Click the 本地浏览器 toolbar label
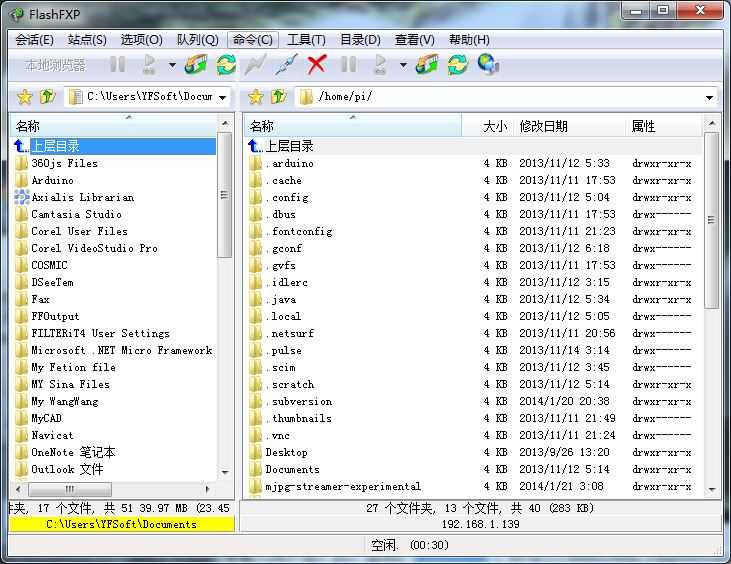Viewport: 731px width, 564px height. point(55,65)
